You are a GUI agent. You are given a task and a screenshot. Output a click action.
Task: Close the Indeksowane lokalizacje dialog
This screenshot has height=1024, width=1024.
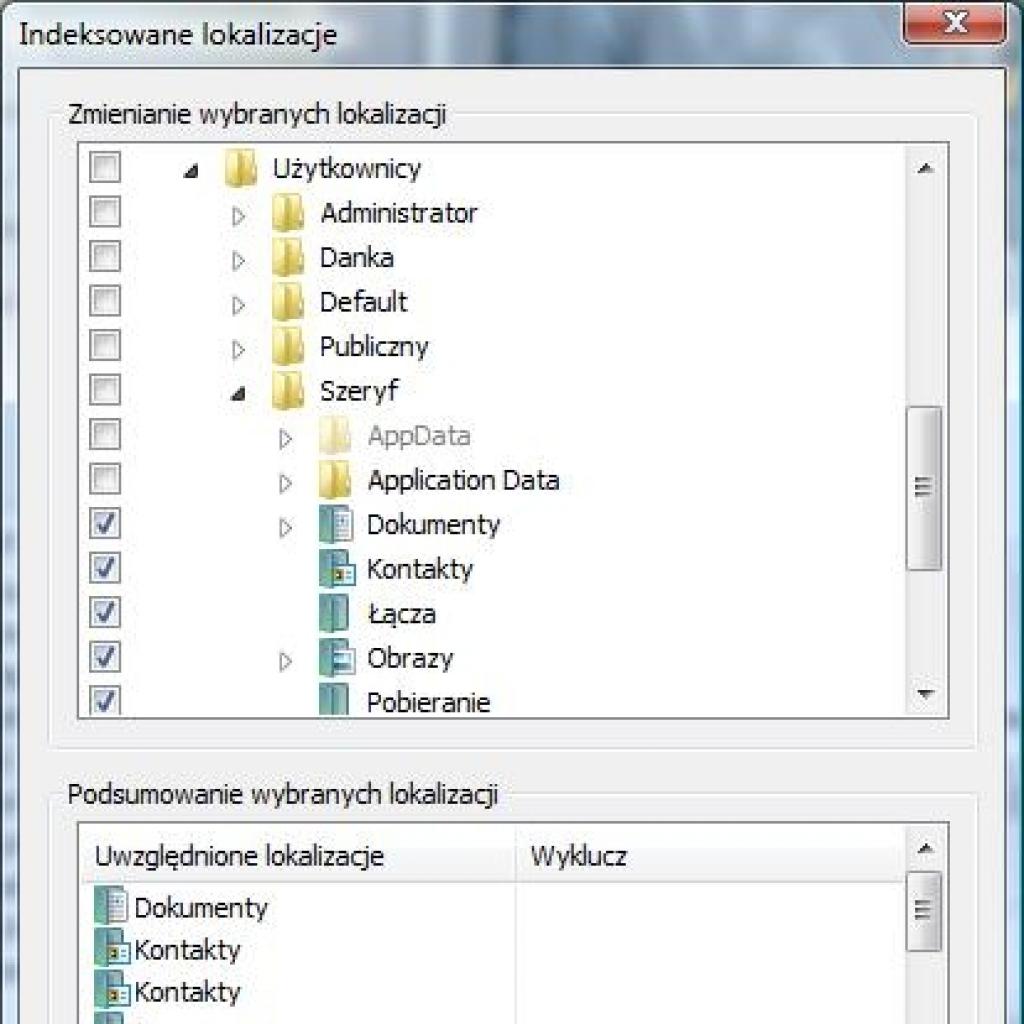955,22
